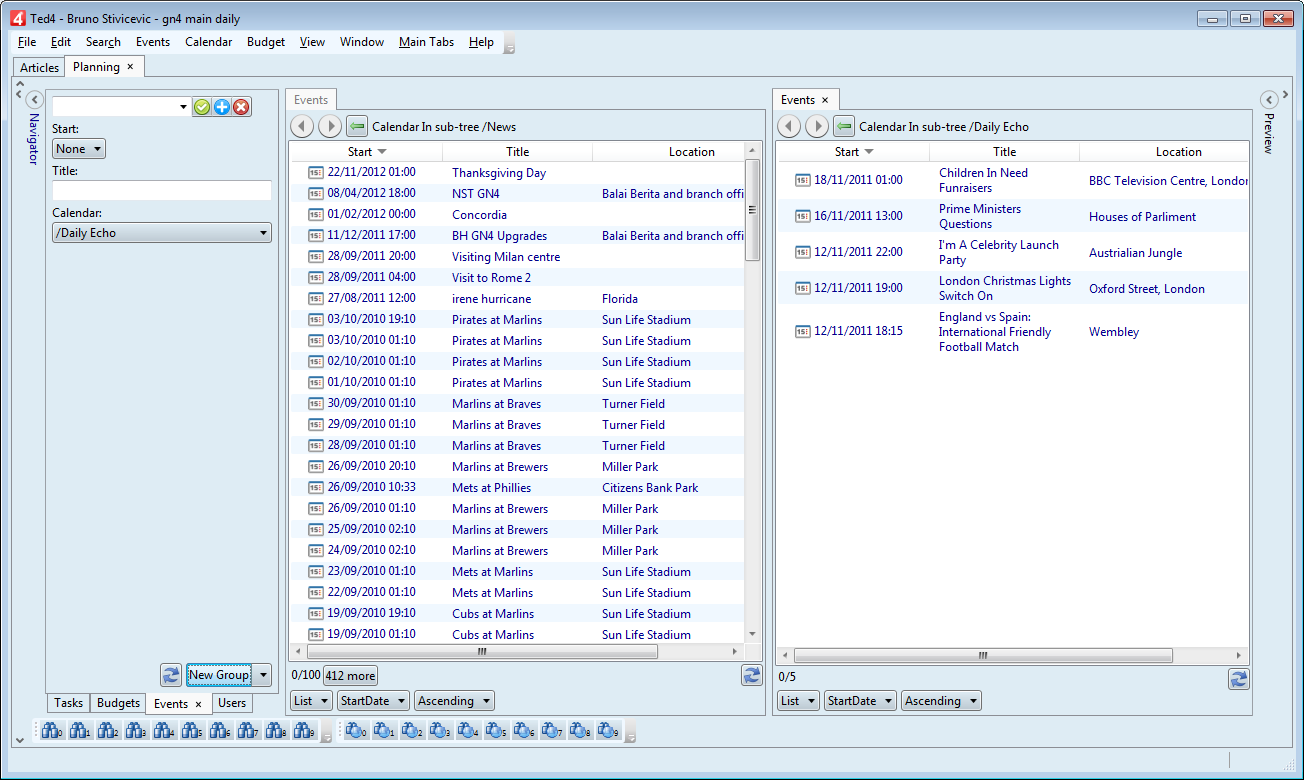Collapse the Navigator panel with its arrow
Viewport: 1304px width, 780px height.
click(34, 100)
